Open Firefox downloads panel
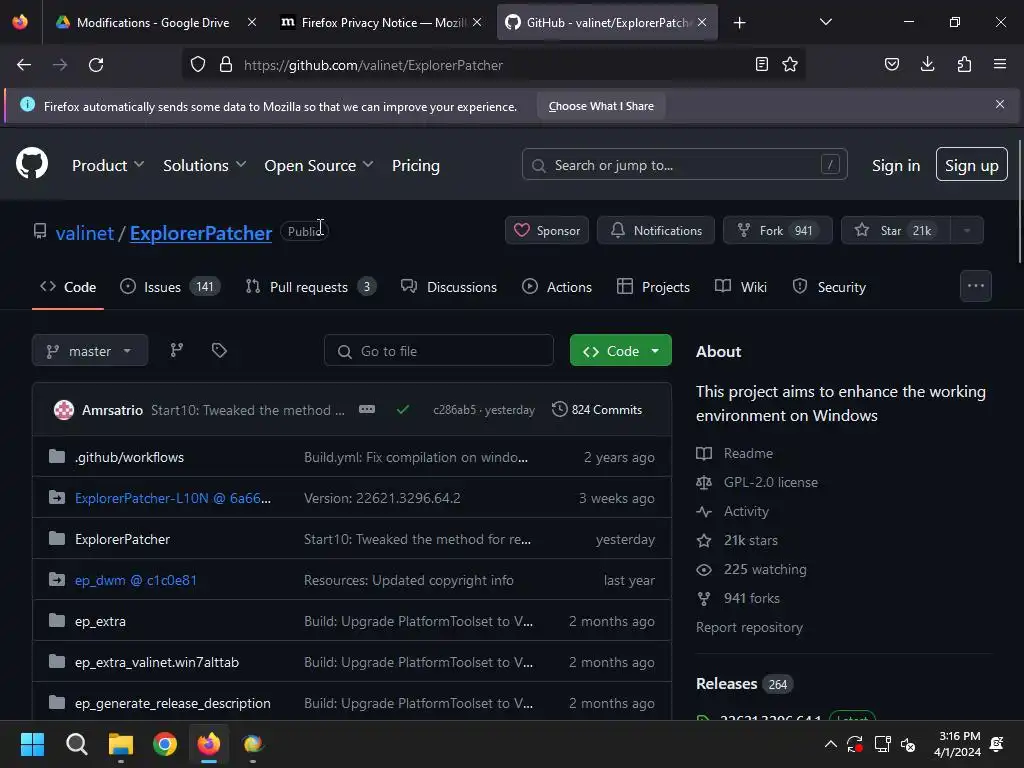Screen dimensions: 1024x768 [x=927, y=64]
